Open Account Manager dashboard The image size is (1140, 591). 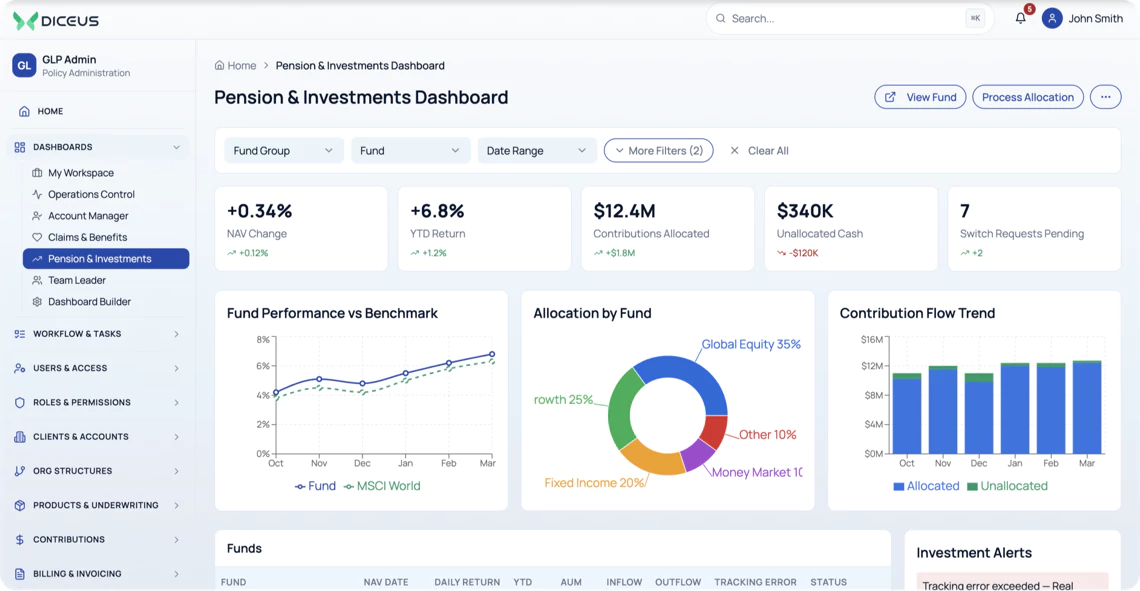click(88, 216)
